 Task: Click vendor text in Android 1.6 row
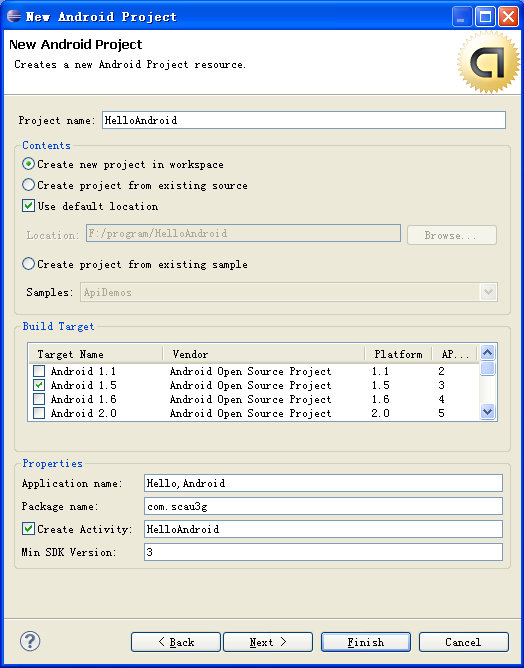click(250, 399)
